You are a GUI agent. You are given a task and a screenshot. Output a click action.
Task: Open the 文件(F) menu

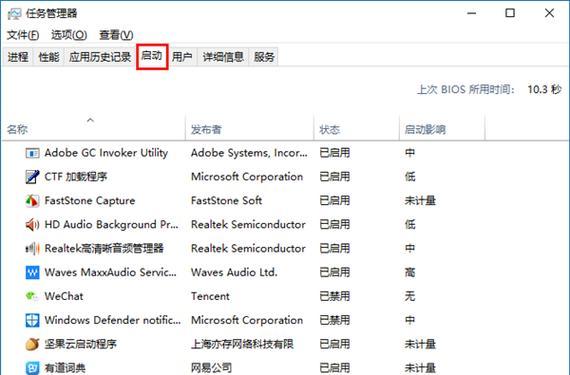(x=23, y=35)
